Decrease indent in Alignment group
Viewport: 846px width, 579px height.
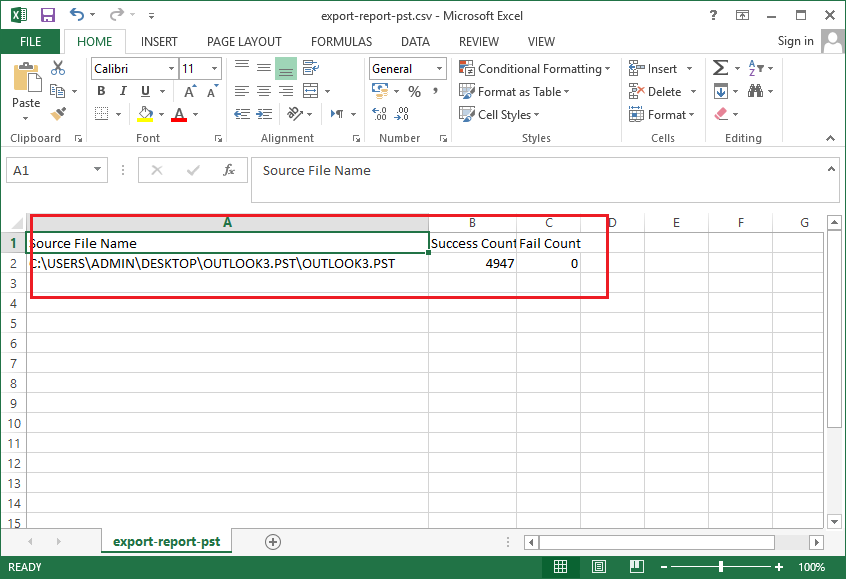click(x=242, y=114)
